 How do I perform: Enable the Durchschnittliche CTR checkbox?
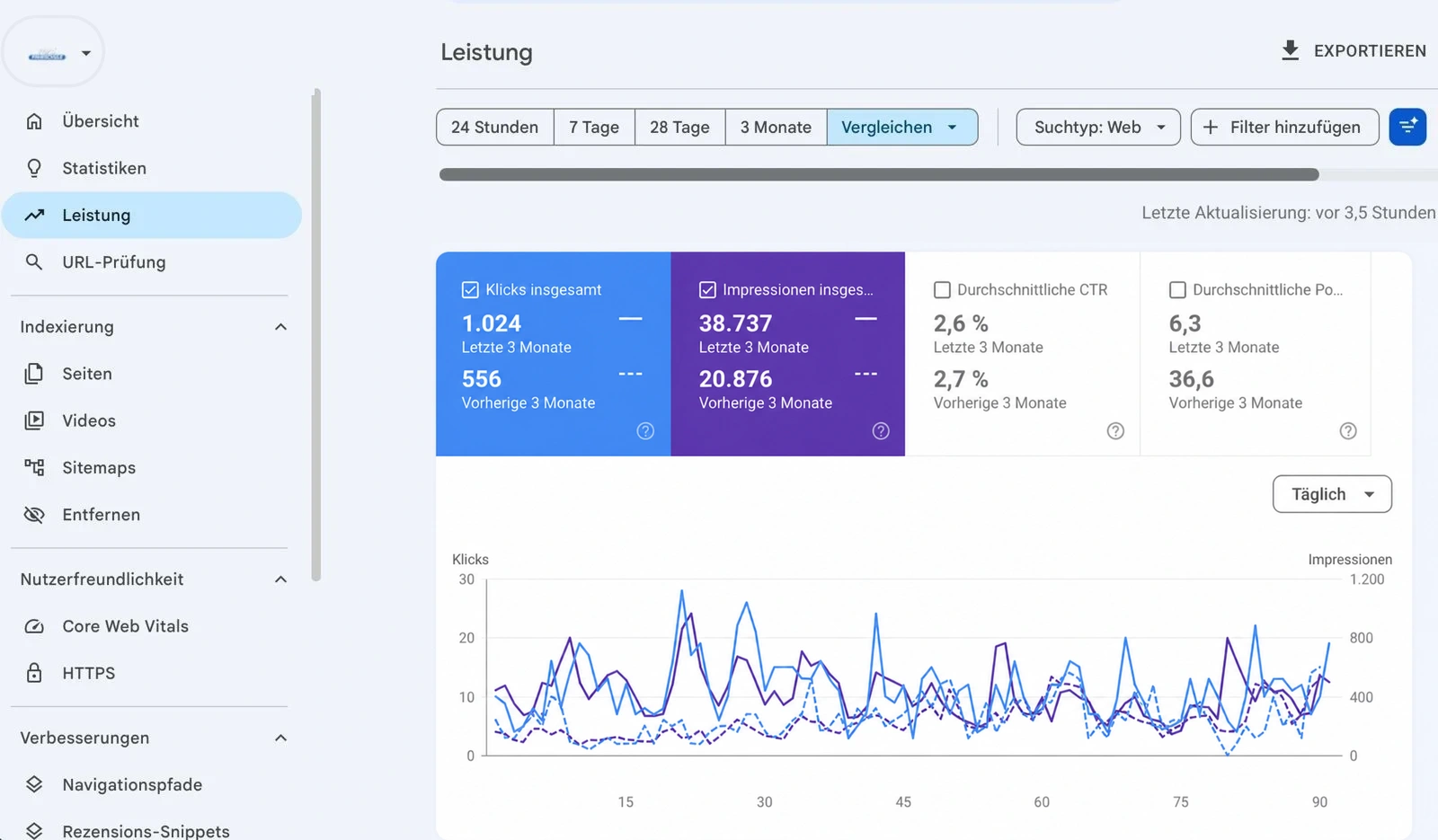coord(942,289)
